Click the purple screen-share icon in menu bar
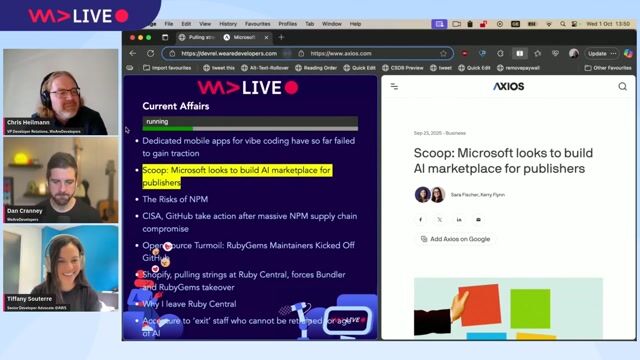 439,24
